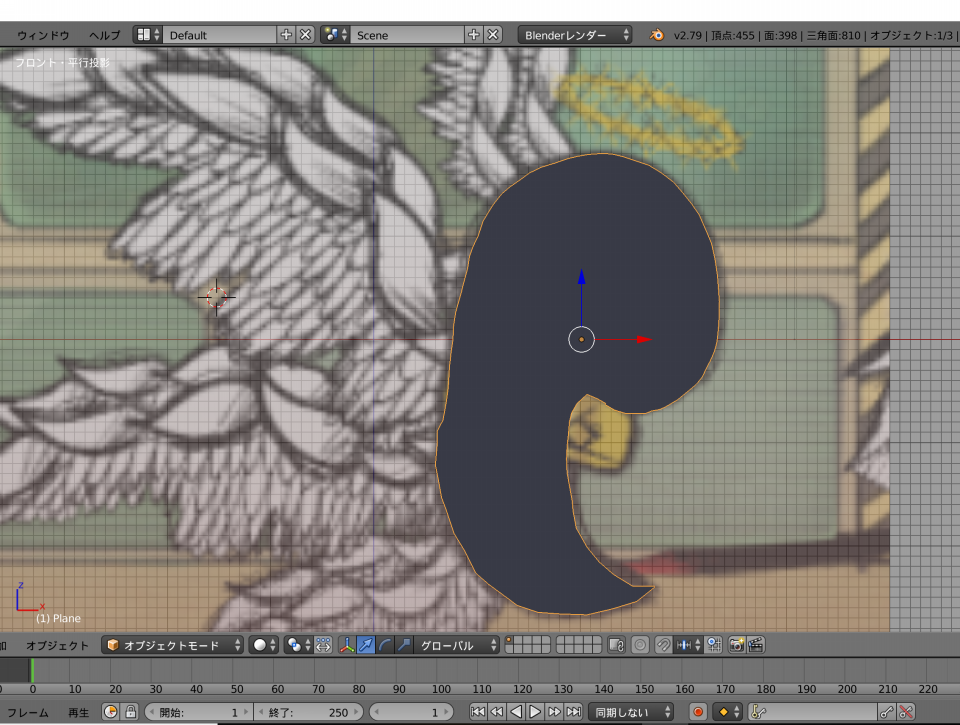Play the animation forward
This screenshot has width=960, height=725.
[535, 712]
